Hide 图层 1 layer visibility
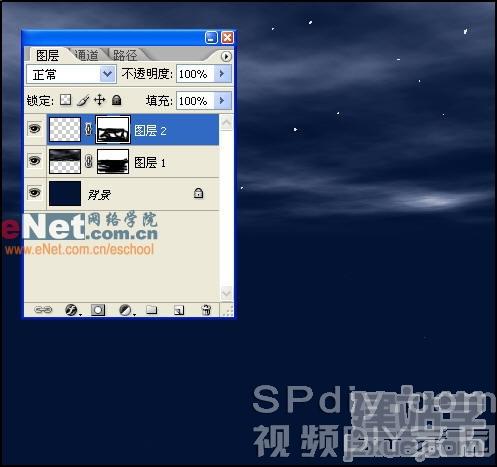 point(34,161)
